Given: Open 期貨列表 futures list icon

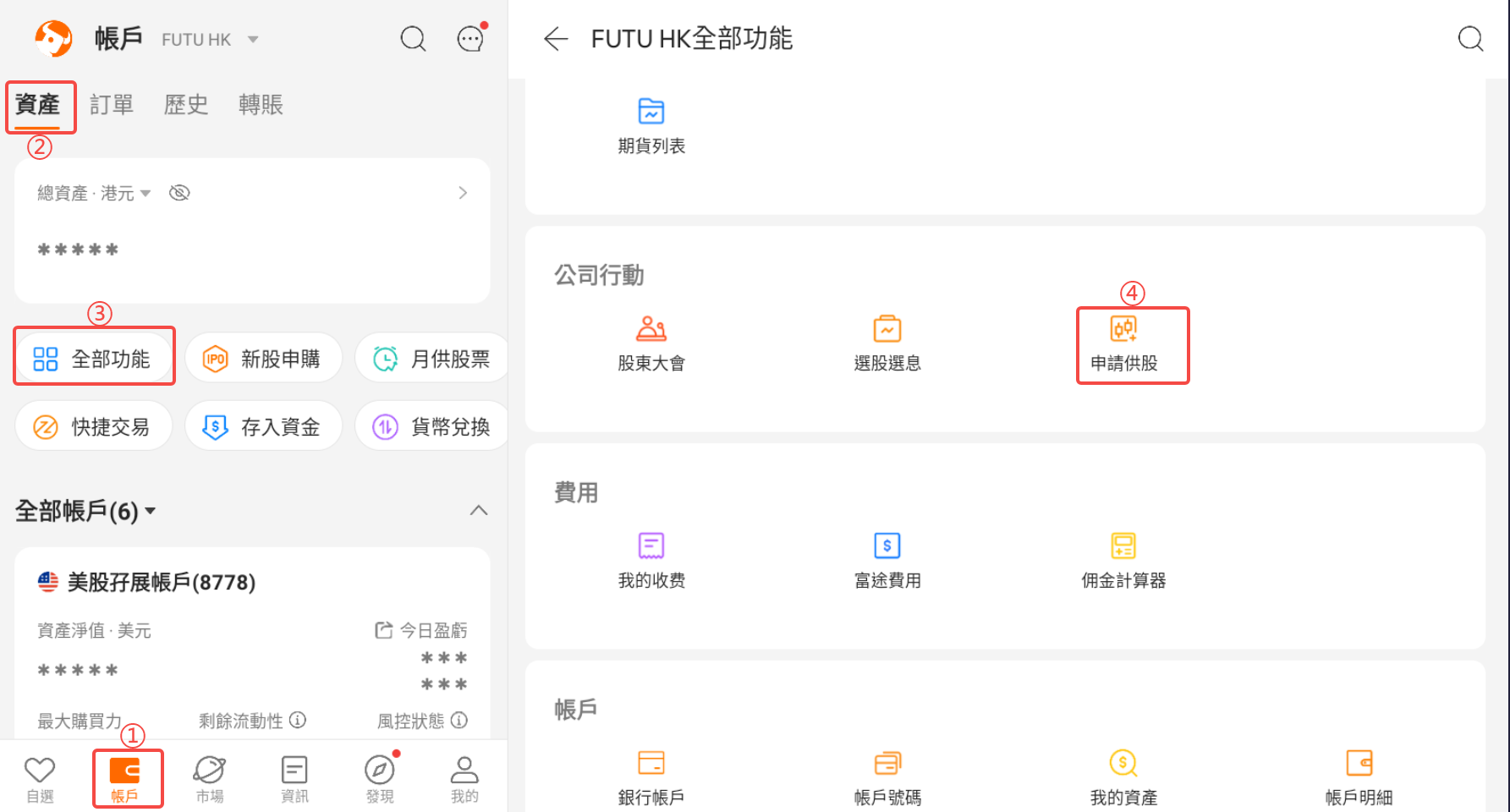Looking at the screenshot, I should (651, 111).
